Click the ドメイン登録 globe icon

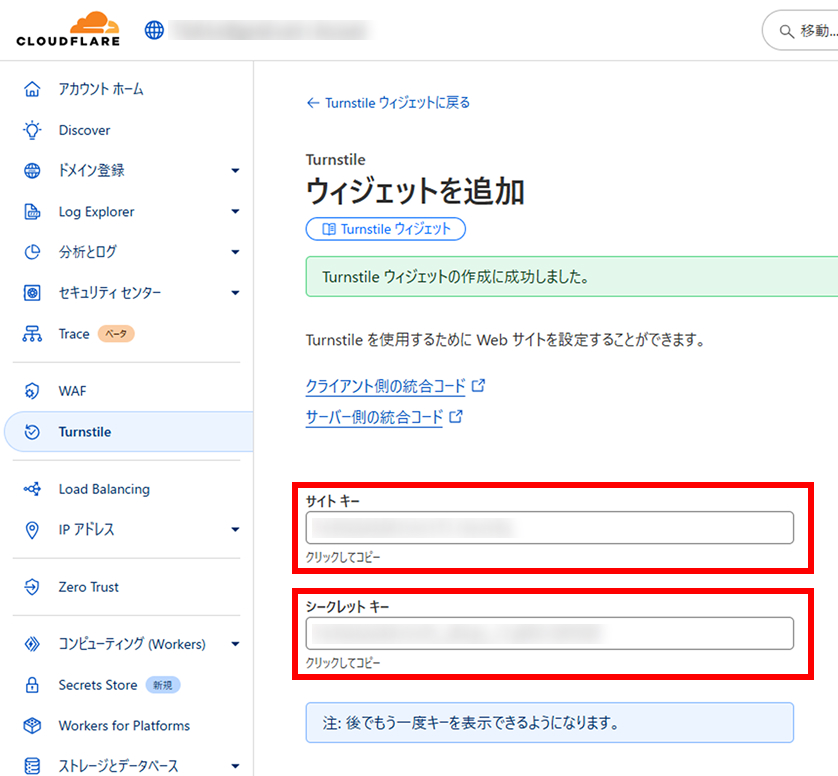[x=32, y=170]
